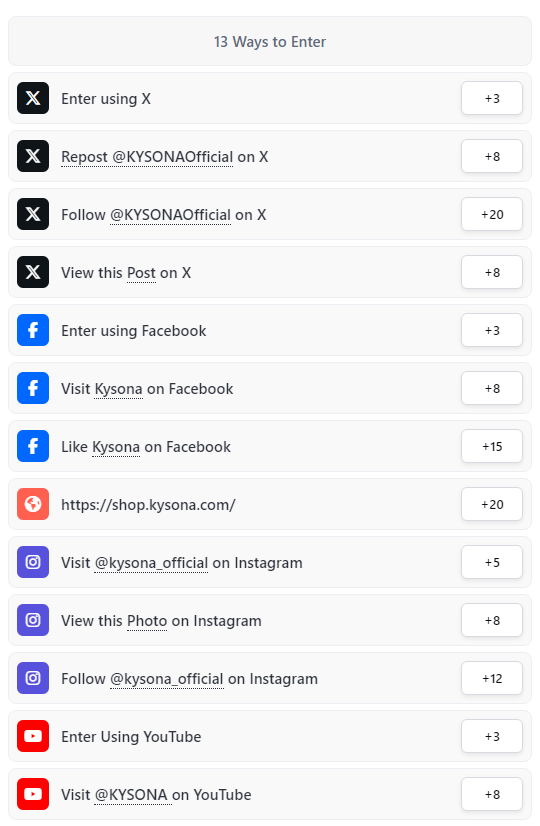This screenshot has height=826, width=540.
Task: Click +5 button for Visit Instagram entry
Action: (x=492, y=562)
